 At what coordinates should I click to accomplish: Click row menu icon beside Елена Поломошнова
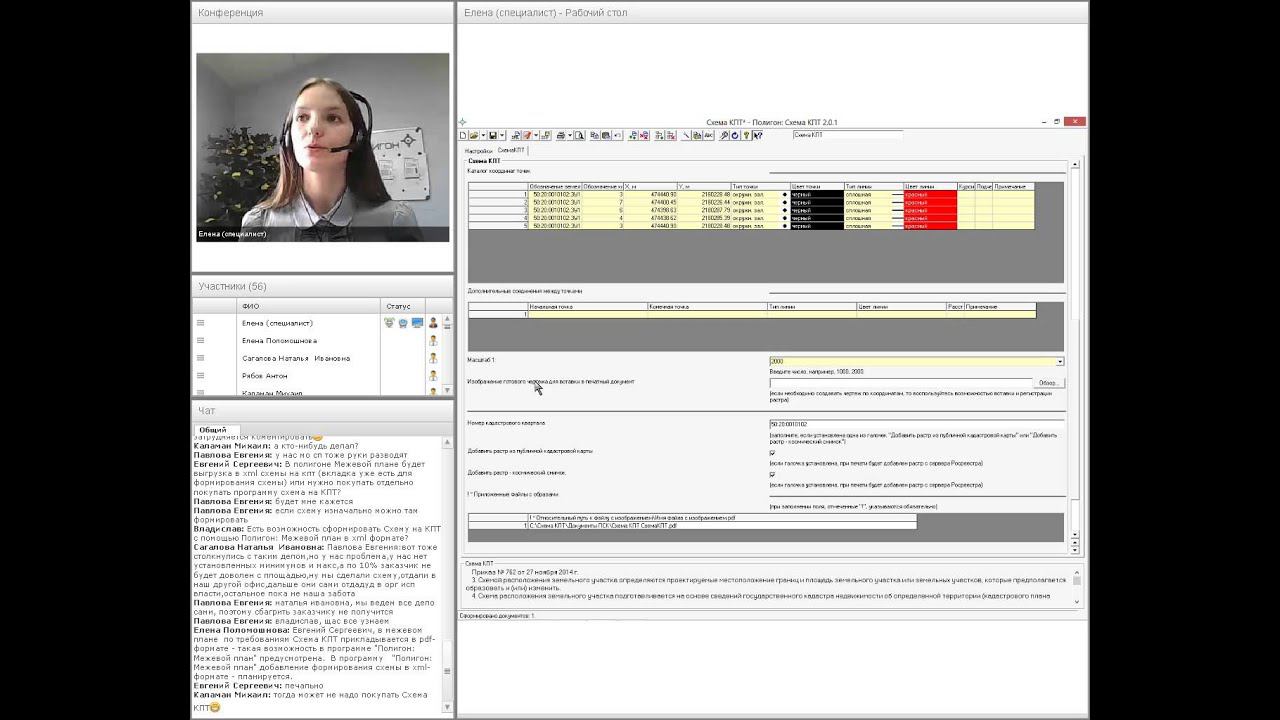point(200,341)
